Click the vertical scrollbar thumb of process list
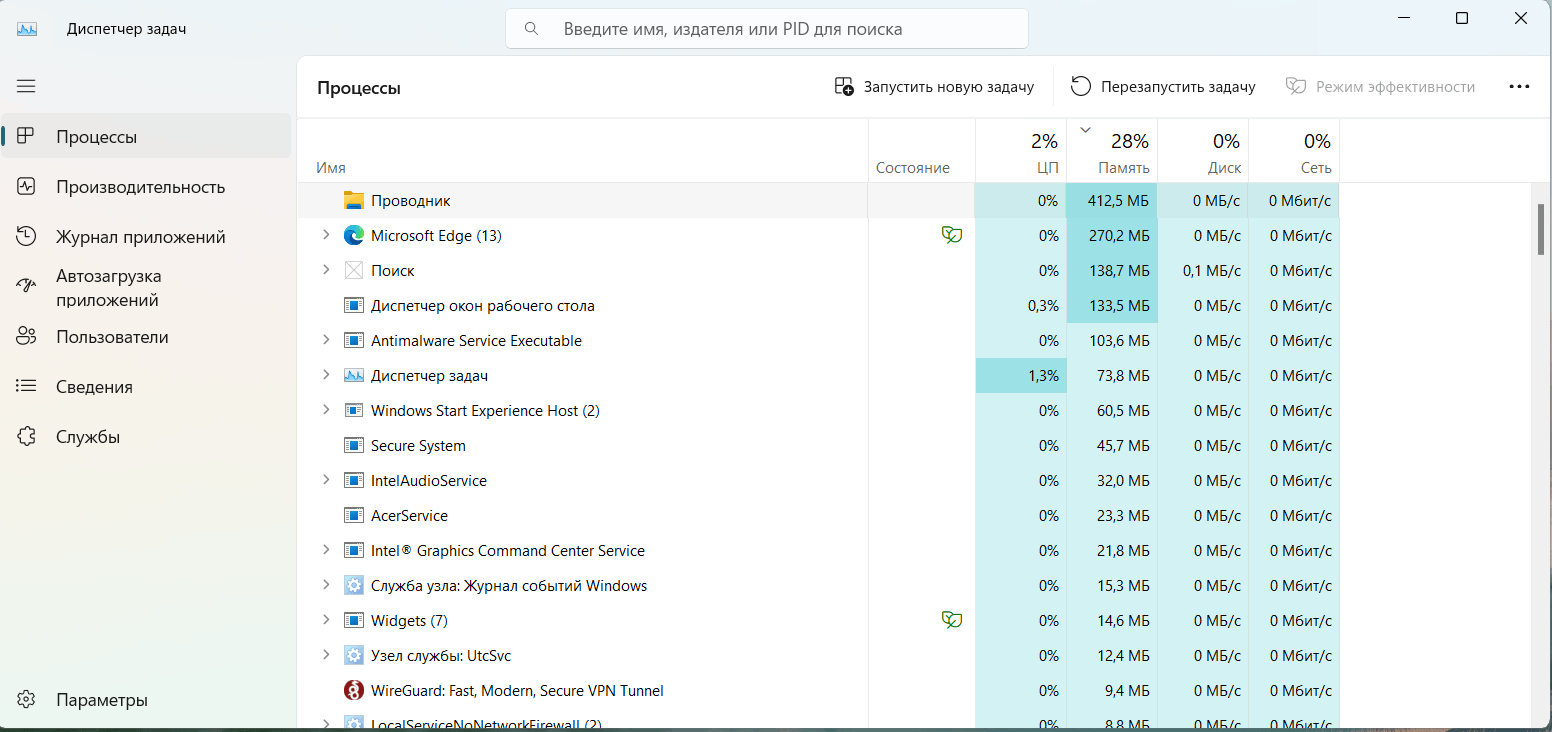Image resolution: width=1552 pixels, height=732 pixels. pyautogui.click(x=1541, y=229)
